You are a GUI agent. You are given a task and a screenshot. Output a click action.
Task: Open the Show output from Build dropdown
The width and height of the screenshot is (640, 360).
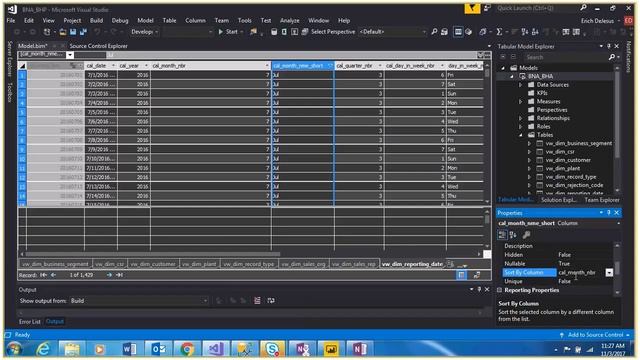pos(139,301)
